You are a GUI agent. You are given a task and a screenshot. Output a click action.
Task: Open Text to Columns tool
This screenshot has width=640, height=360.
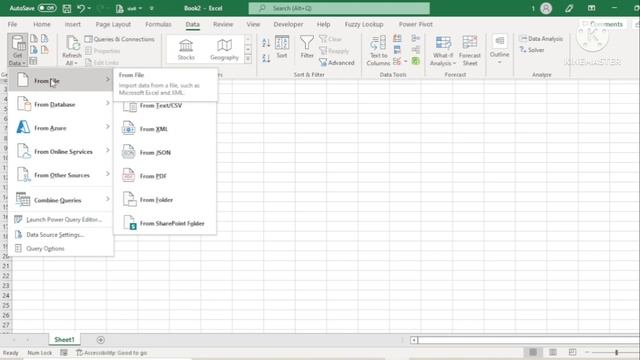(x=378, y=50)
